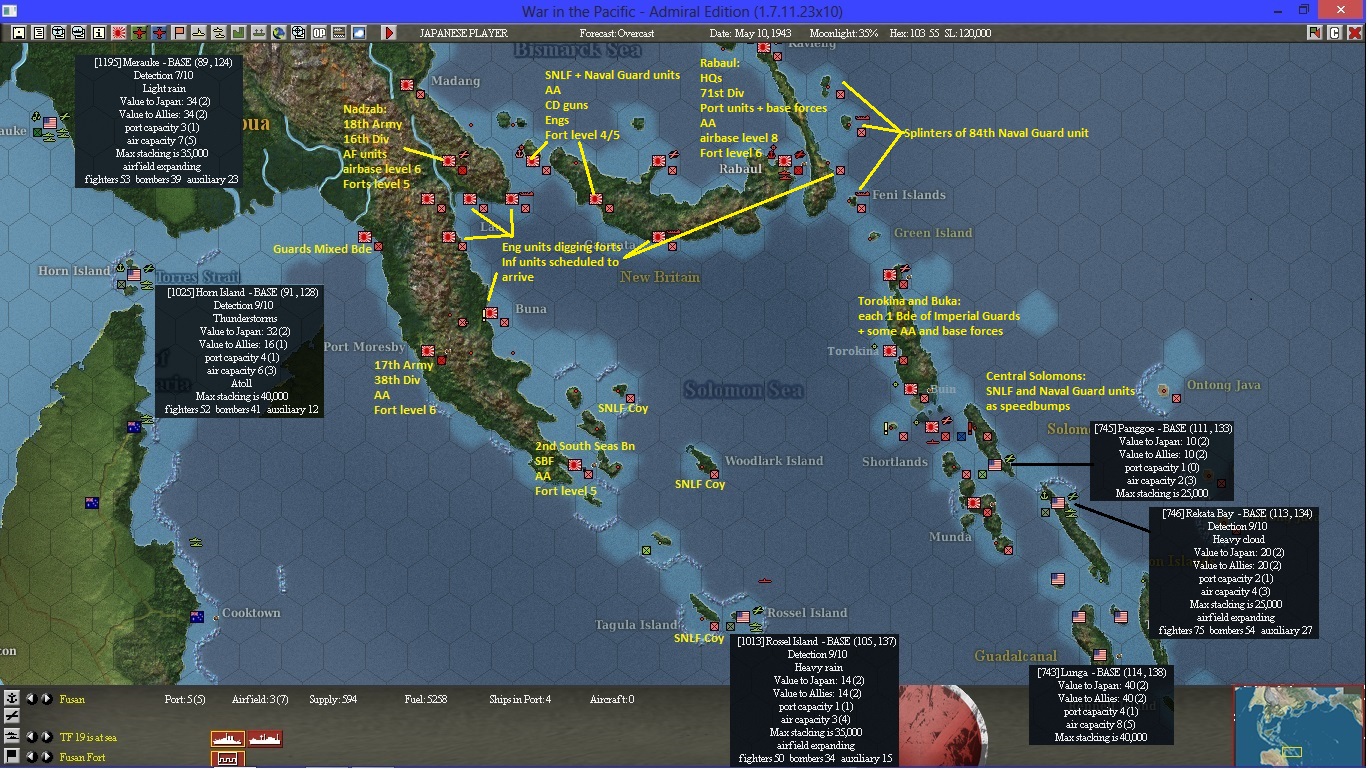Click the globe world map icon
This screenshot has height=770, width=1368.
pos(278,32)
